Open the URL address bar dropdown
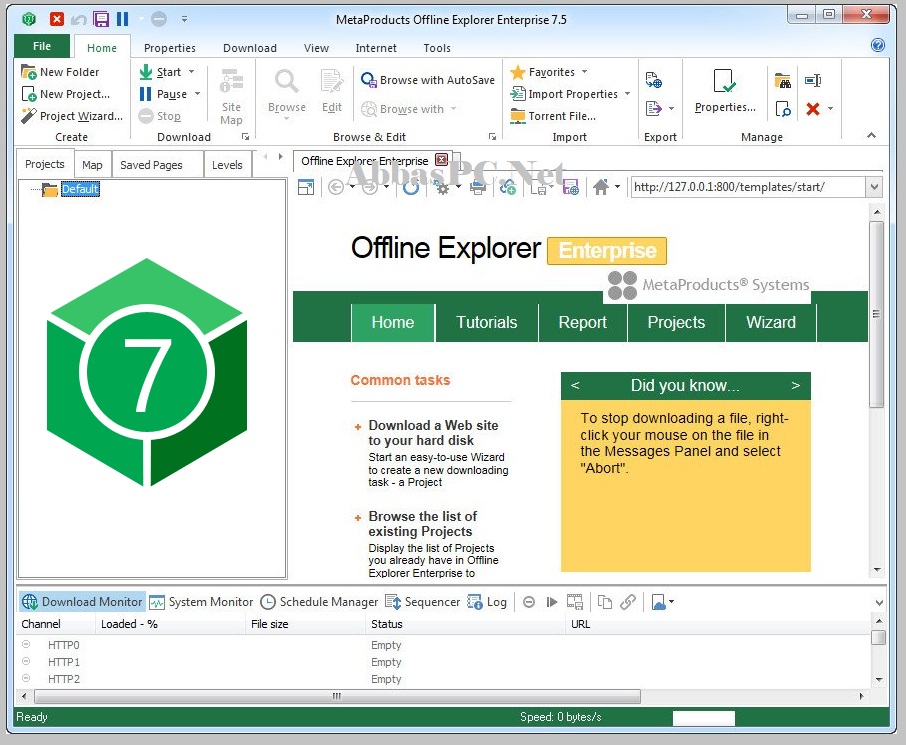Image resolution: width=906 pixels, height=745 pixels. tap(874, 187)
